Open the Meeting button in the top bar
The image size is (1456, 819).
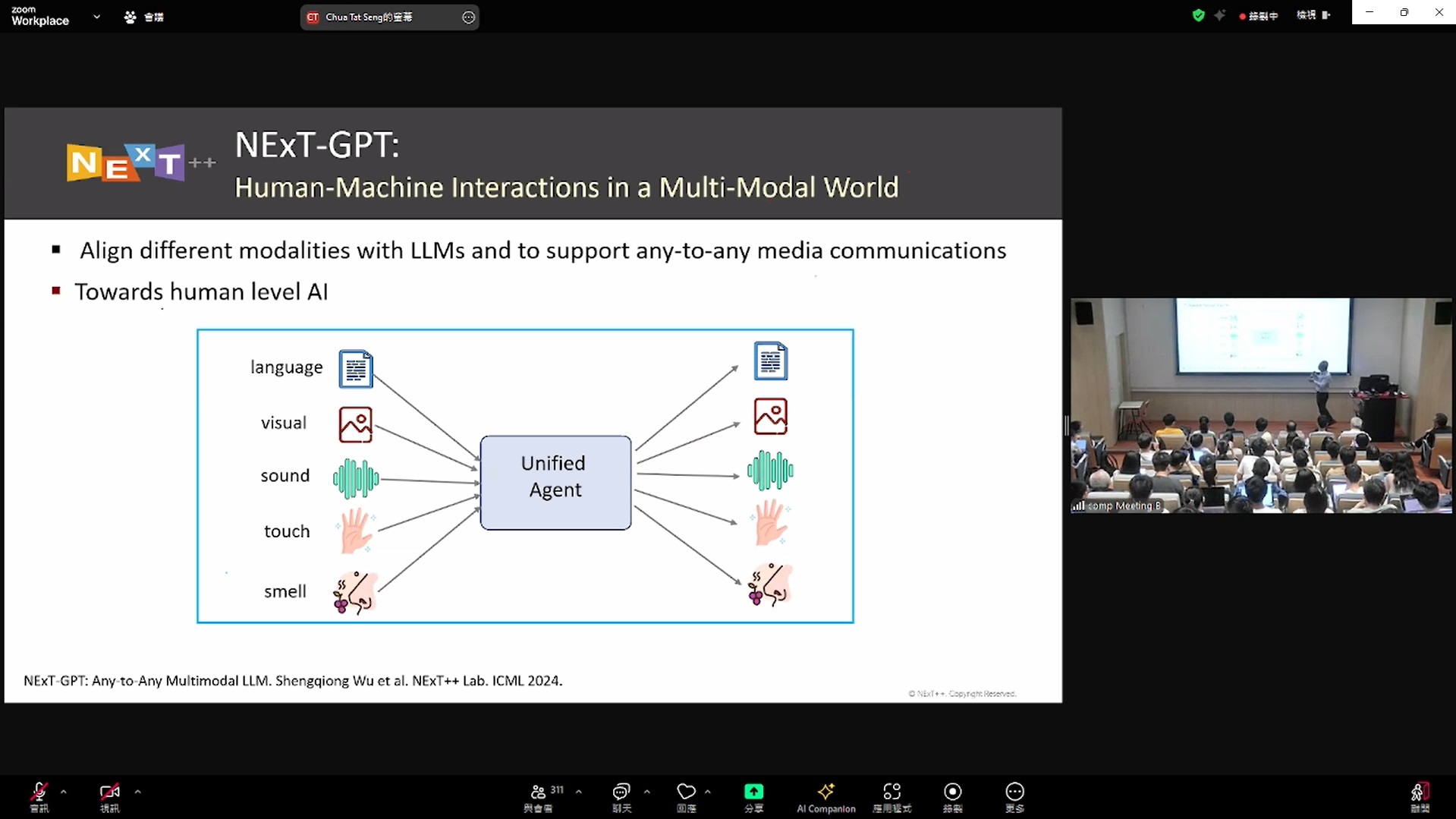(x=143, y=17)
